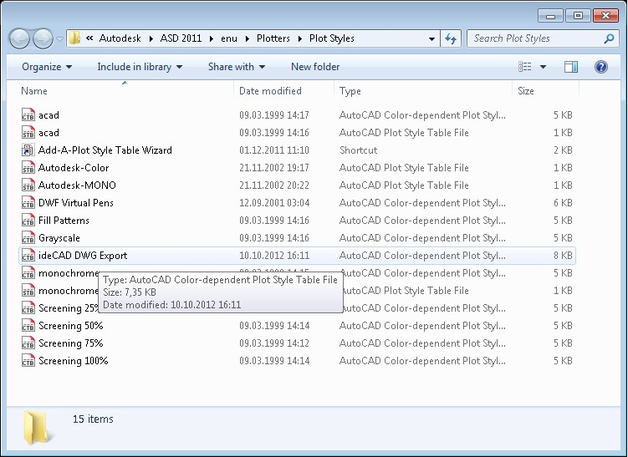Open the Organize dropdown menu
The height and width of the screenshot is (457, 628).
(46, 67)
